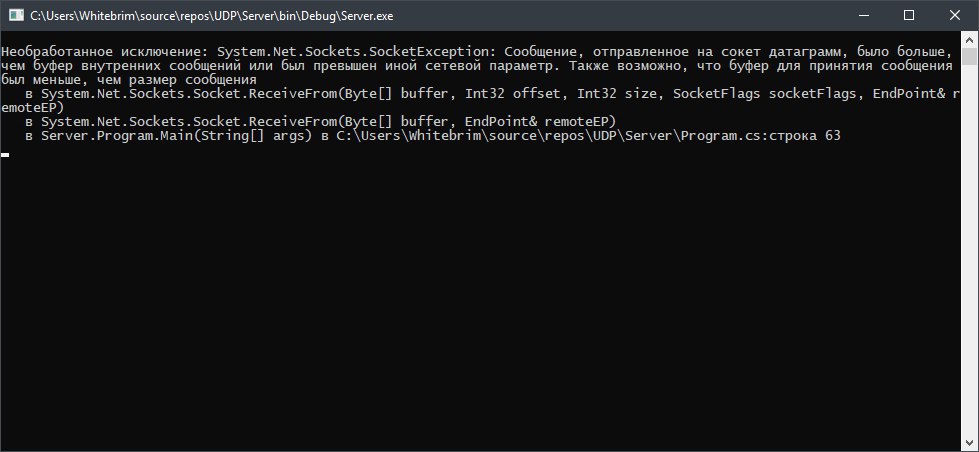This screenshot has height=452, width=979.
Task: Click the 'Необработанное исключение' text
Action: (x=105, y=52)
